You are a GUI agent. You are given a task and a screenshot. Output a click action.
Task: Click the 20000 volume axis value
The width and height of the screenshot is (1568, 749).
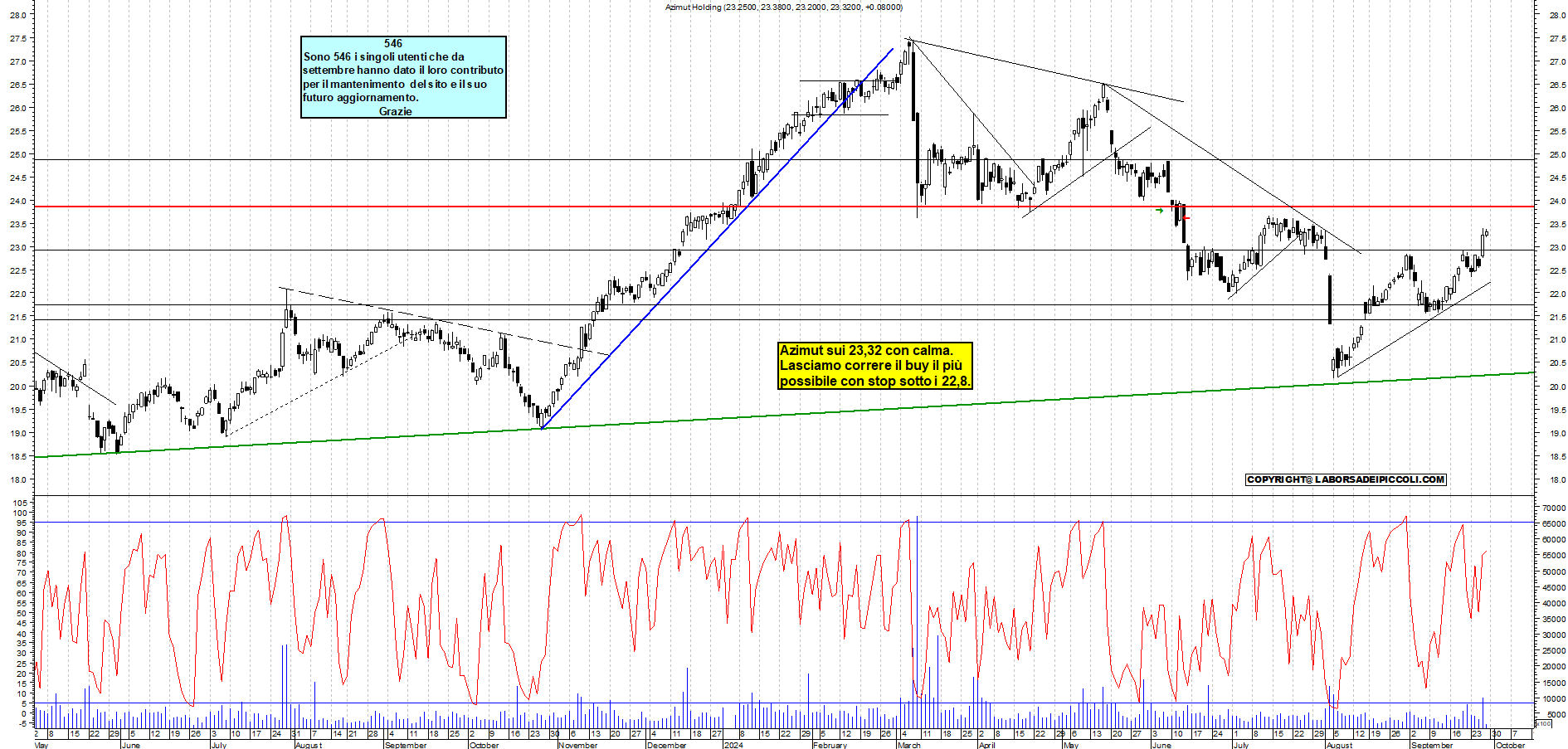pos(1554,666)
